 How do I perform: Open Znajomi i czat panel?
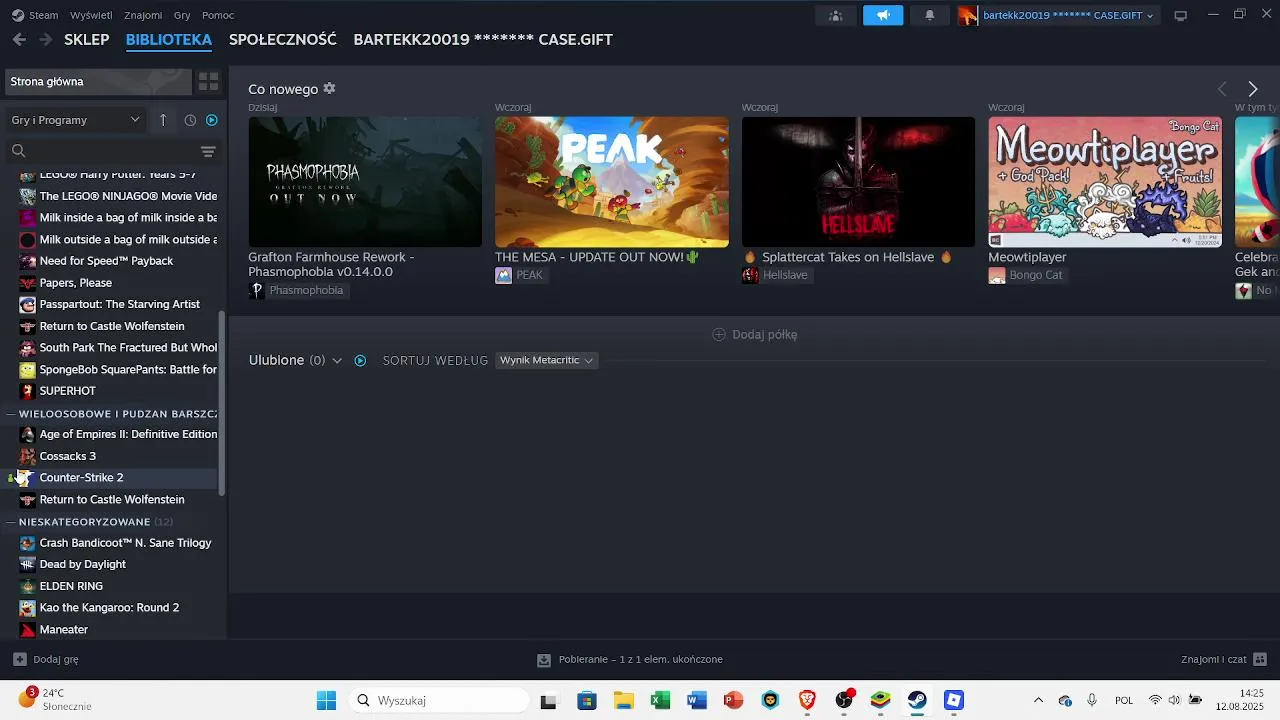pyautogui.click(x=1223, y=659)
